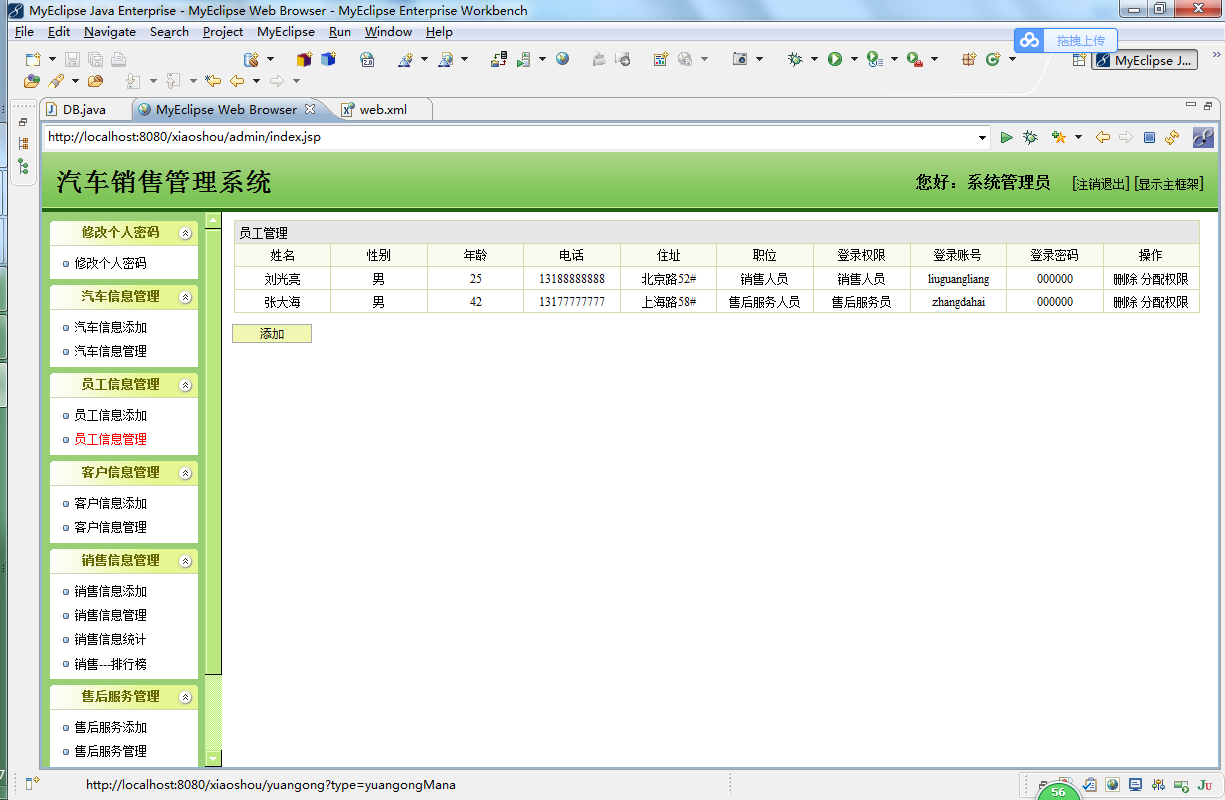Open the MyEclipse menu
The height and width of the screenshot is (800, 1225).
tap(286, 32)
